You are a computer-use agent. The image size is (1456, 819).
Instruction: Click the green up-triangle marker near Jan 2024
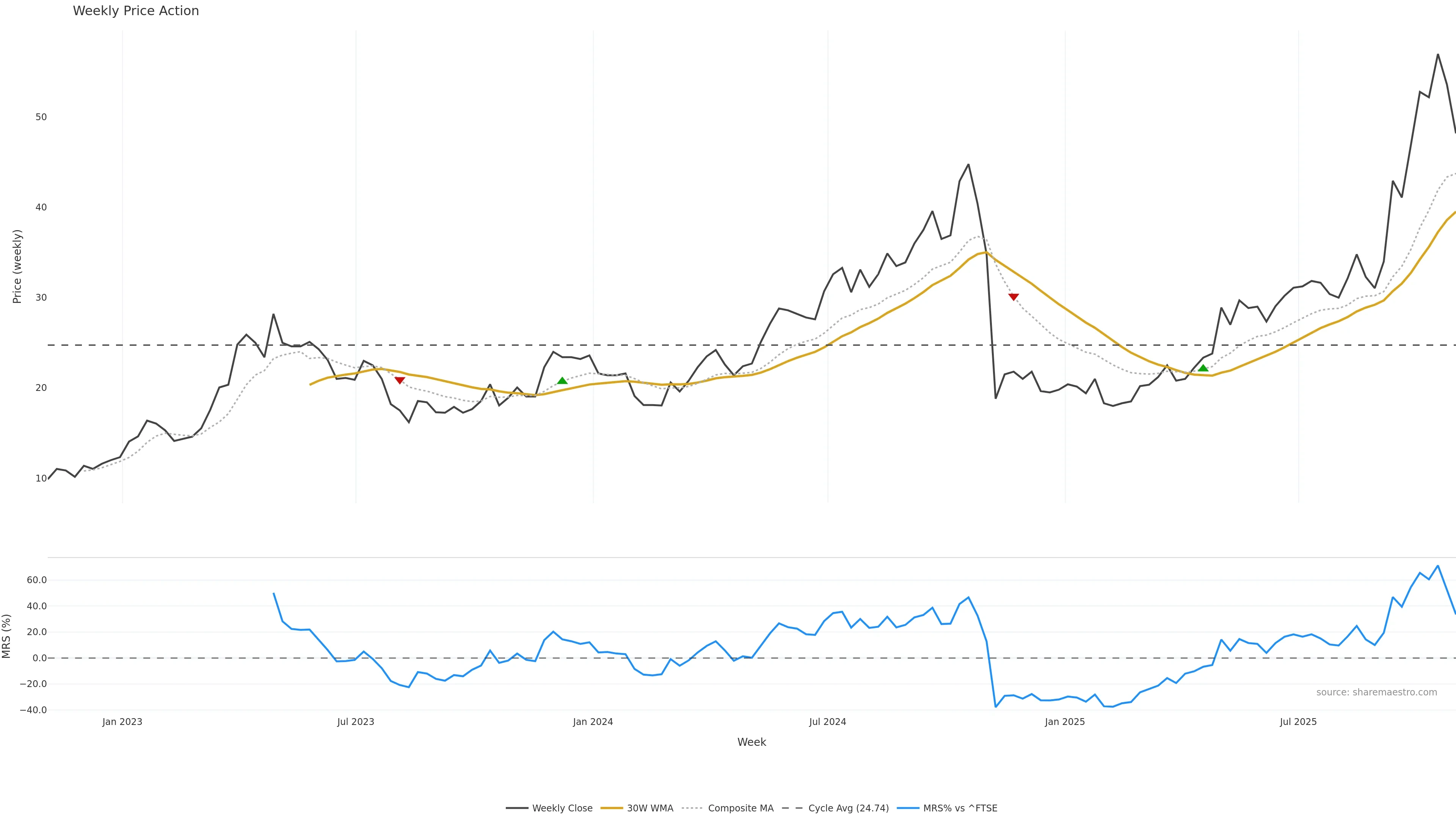tap(562, 381)
